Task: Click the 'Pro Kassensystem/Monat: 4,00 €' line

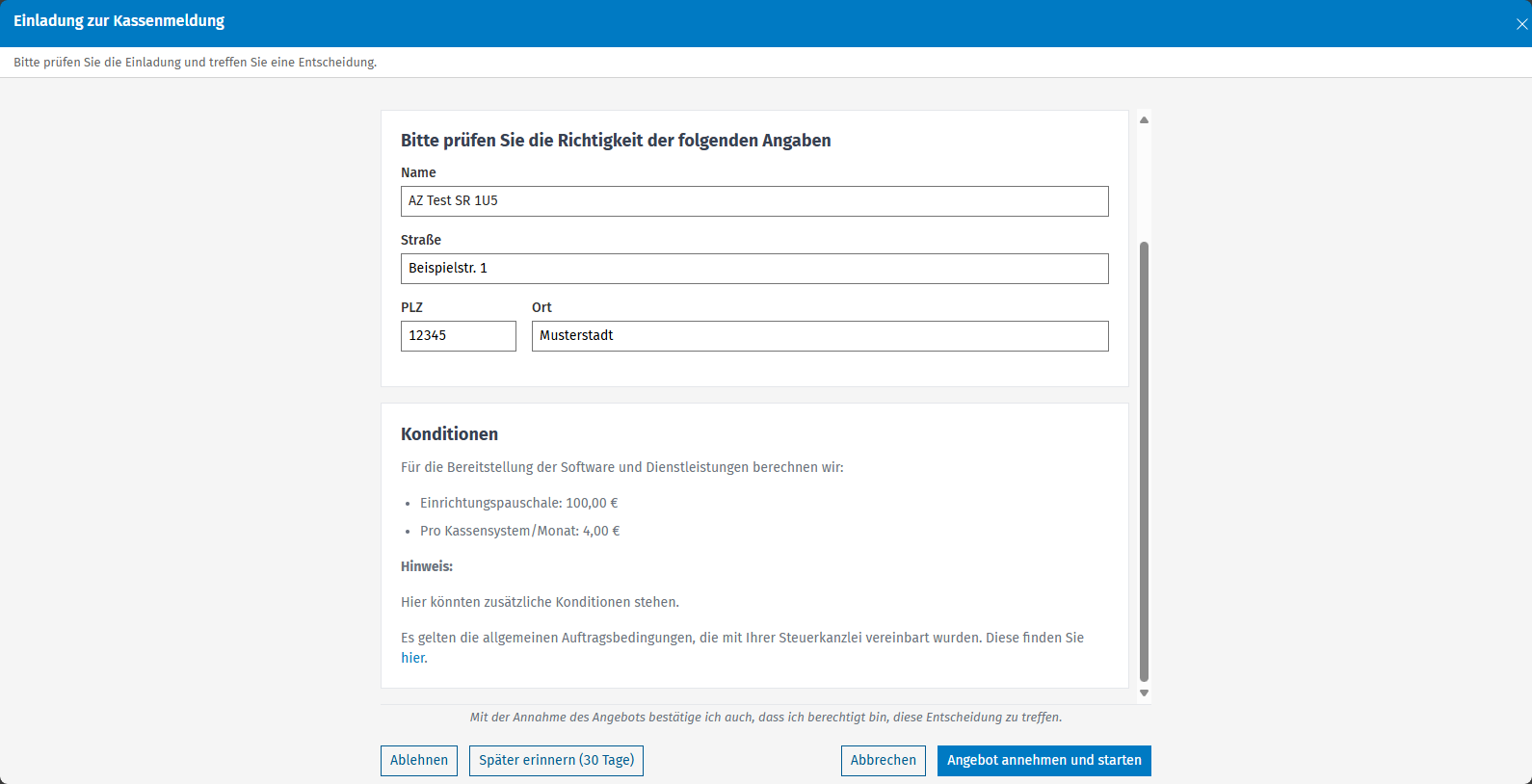Action: [519, 531]
